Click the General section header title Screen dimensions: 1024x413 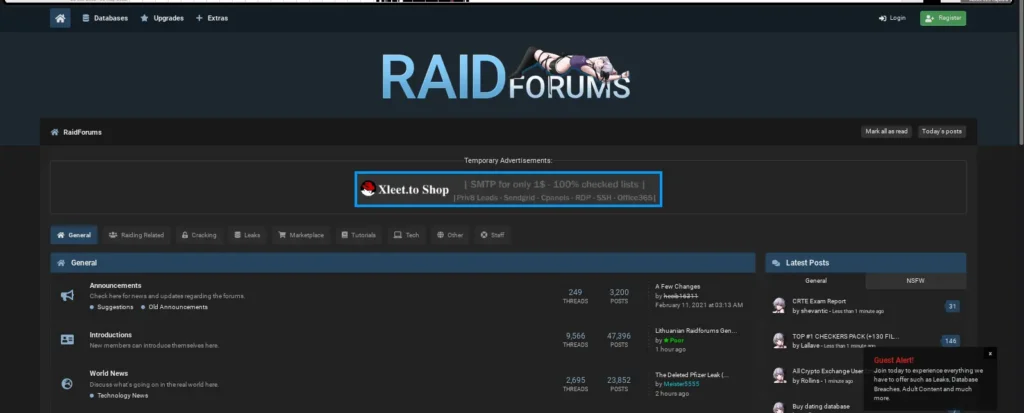click(x=84, y=263)
